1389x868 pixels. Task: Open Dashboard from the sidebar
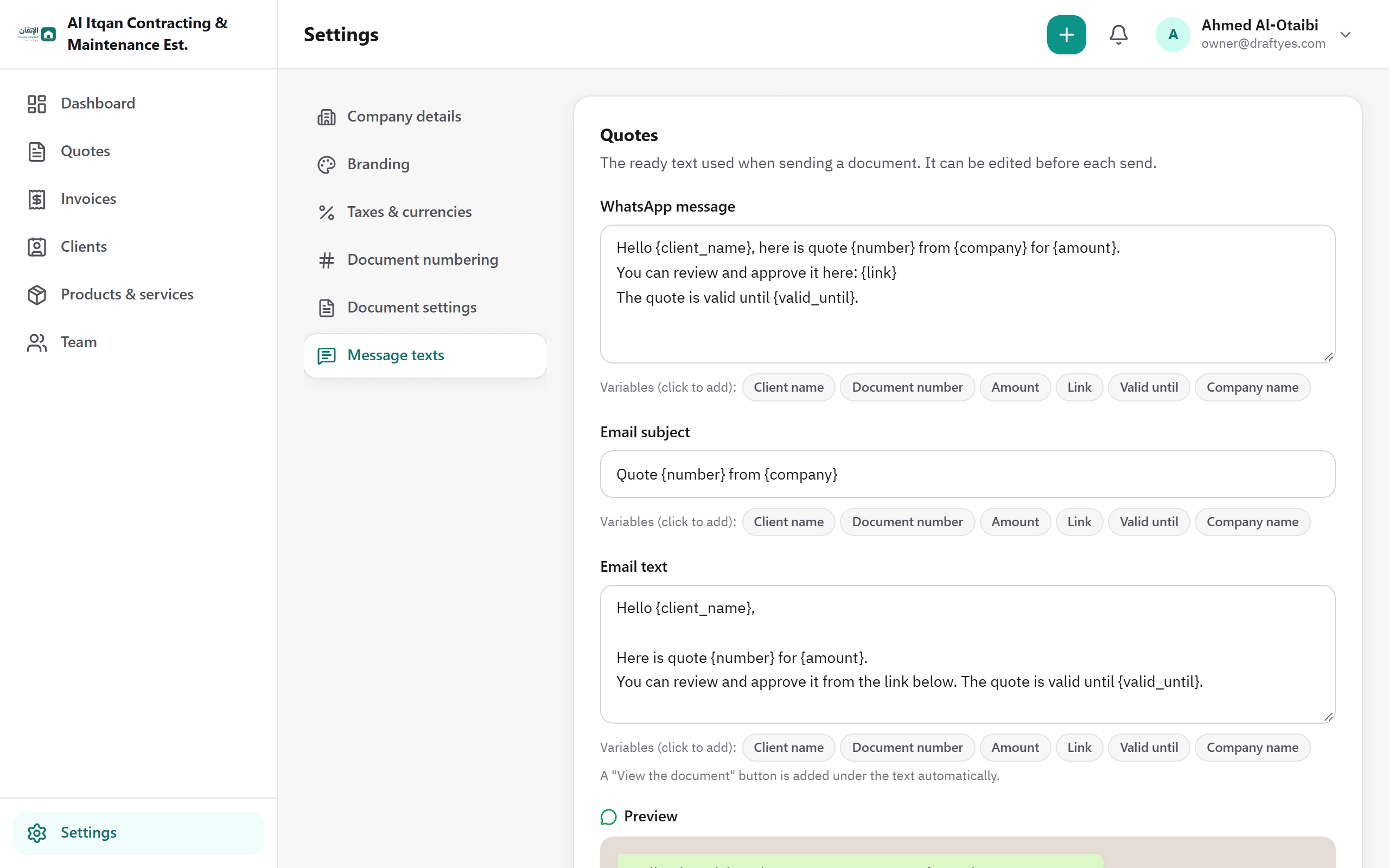pyautogui.click(x=138, y=104)
